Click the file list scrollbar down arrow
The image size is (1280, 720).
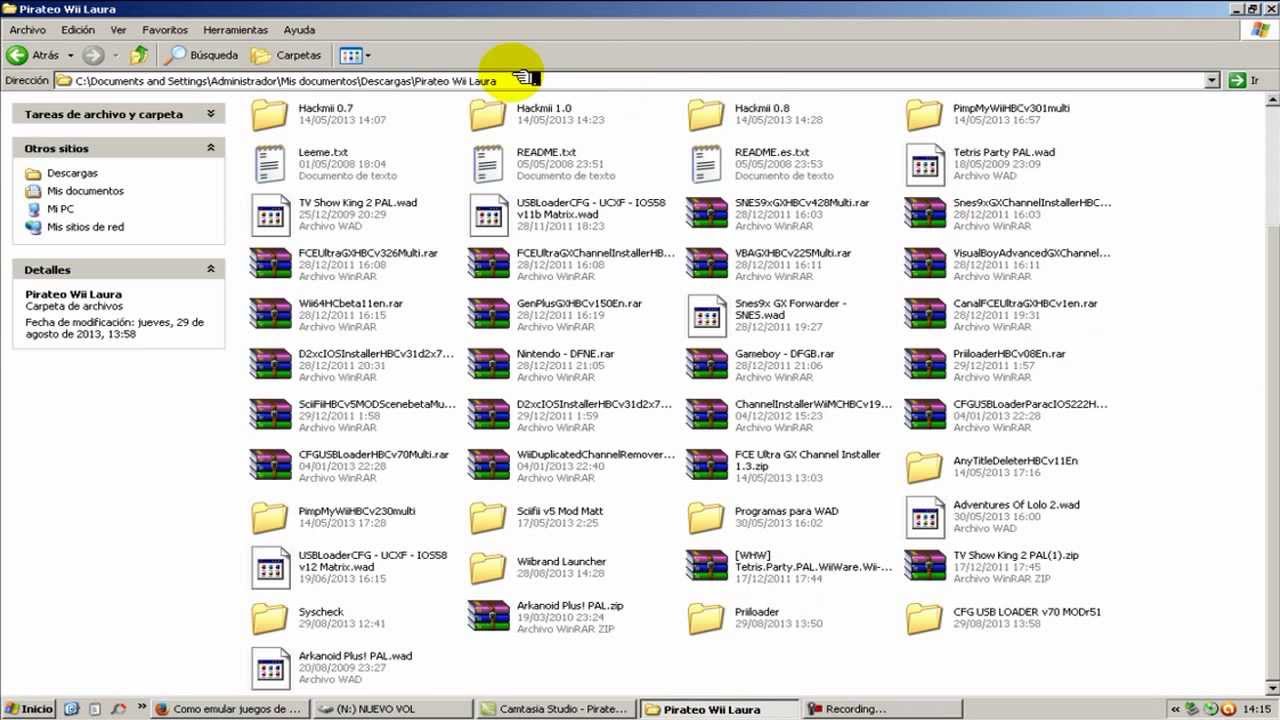[x=1272, y=687]
